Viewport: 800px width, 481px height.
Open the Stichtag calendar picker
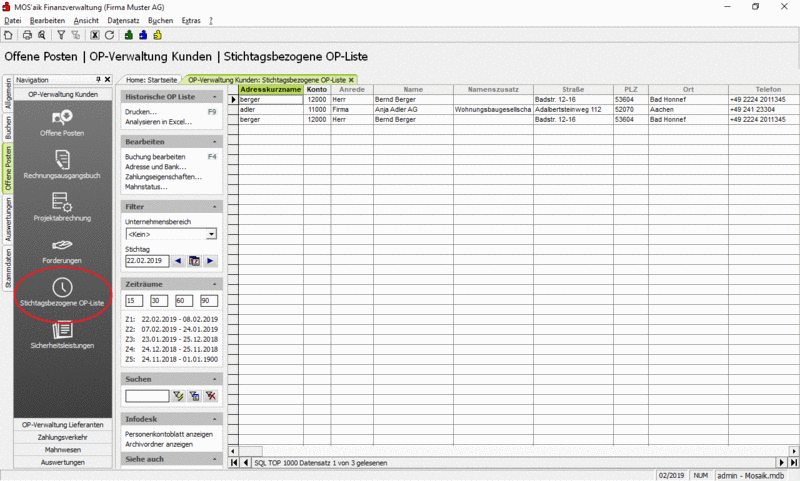(194, 261)
